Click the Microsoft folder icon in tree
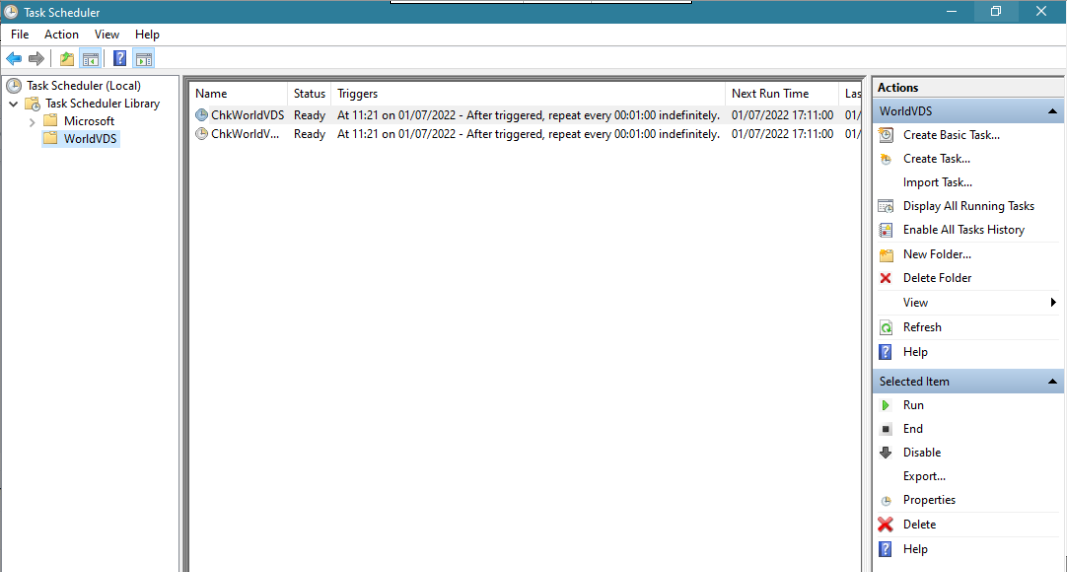This screenshot has height=572, width=1067. (x=50, y=120)
